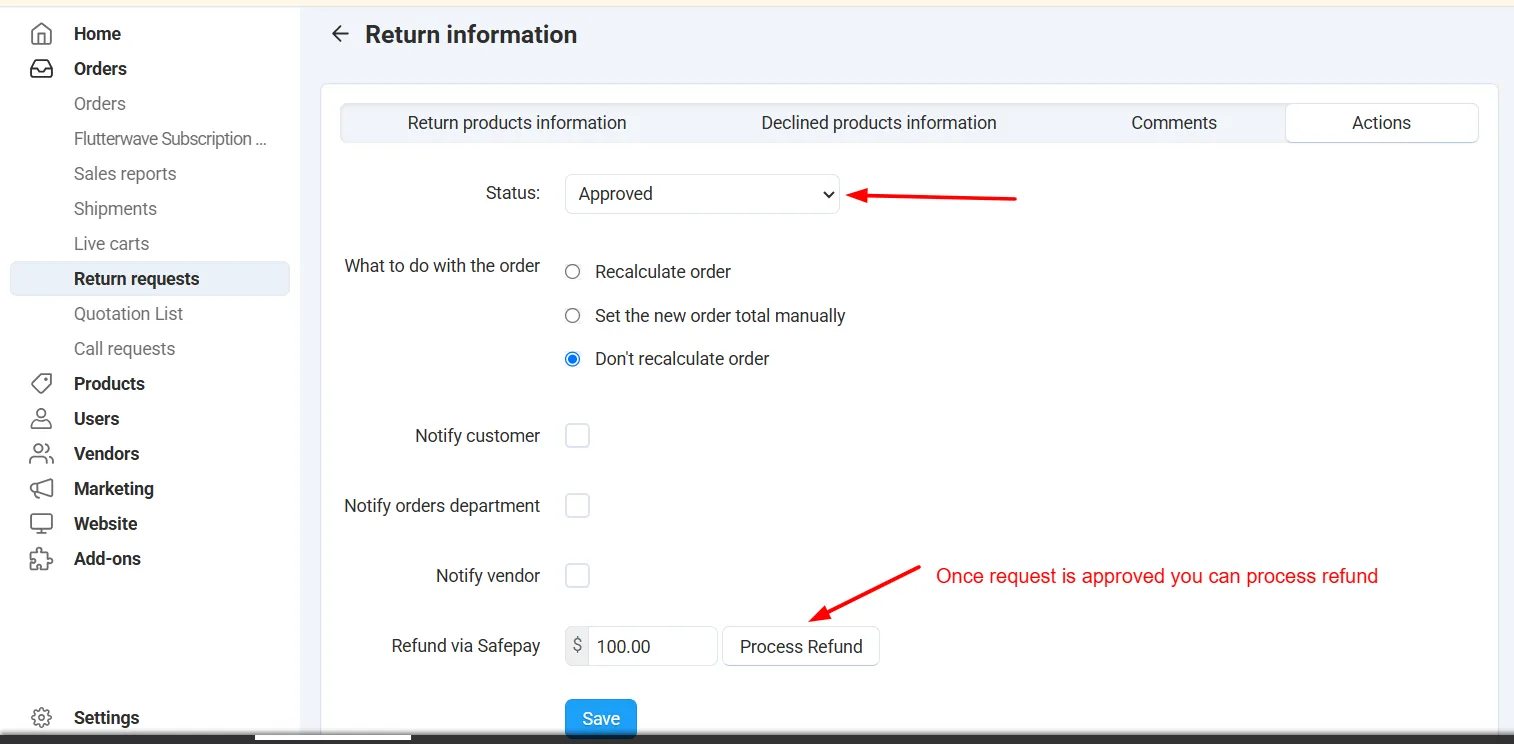
Task: Open the Settings menu label
Action: pyautogui.click(x=106, y=718)
